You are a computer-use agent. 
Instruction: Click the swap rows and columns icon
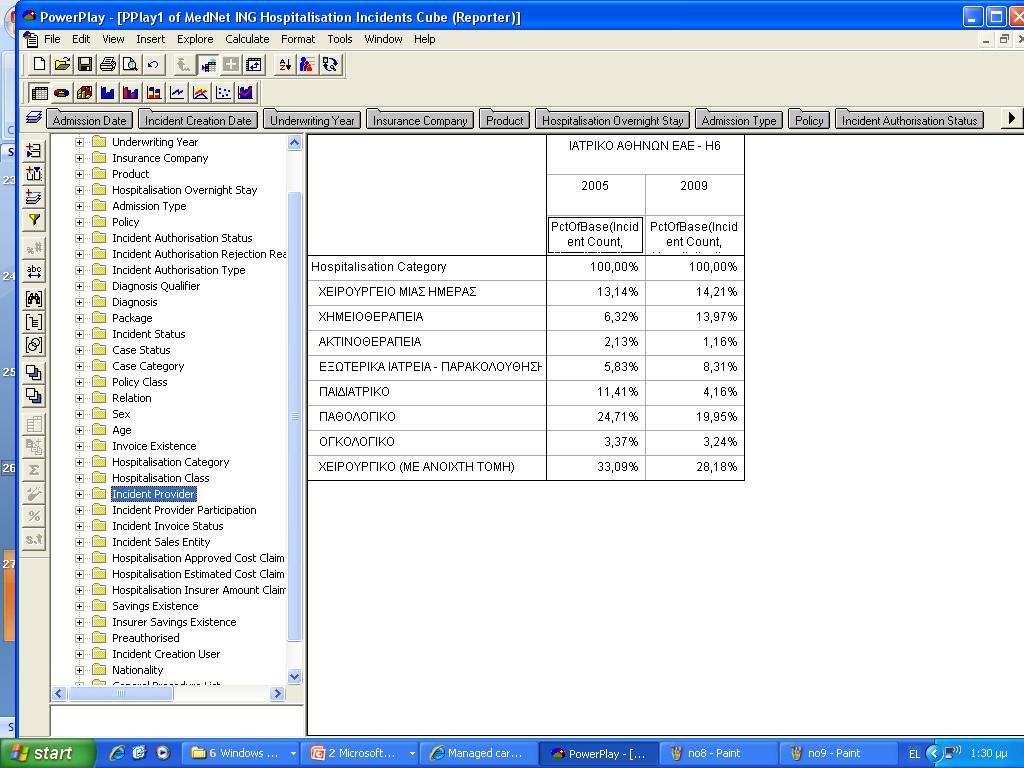tap(253, 64)
